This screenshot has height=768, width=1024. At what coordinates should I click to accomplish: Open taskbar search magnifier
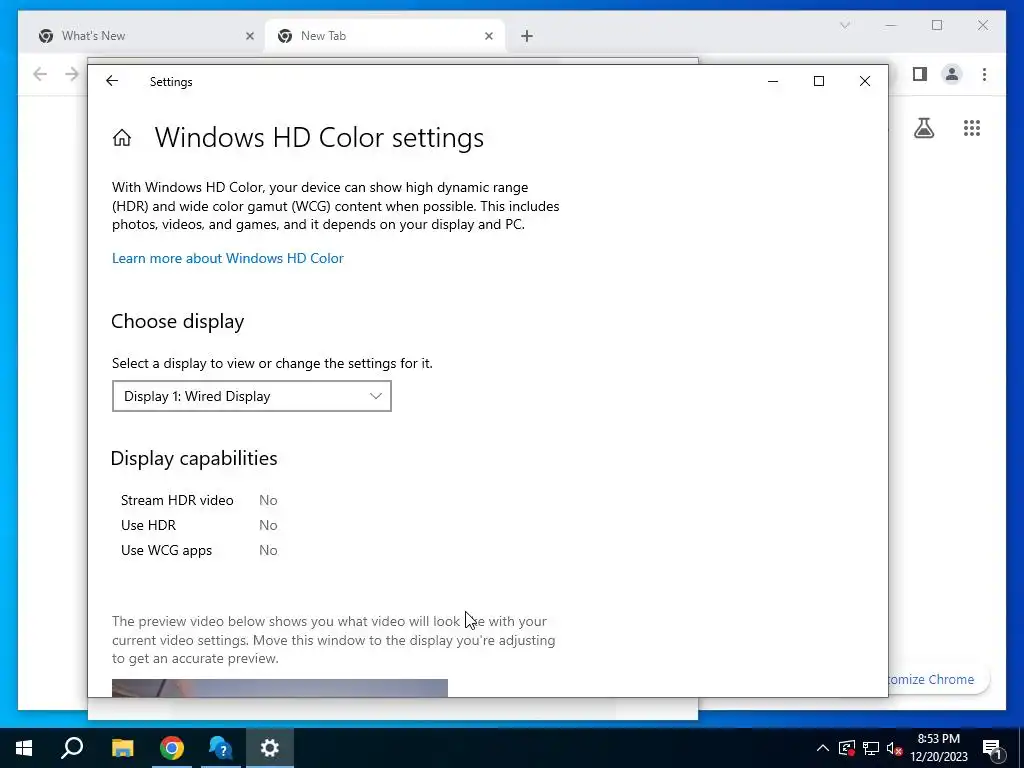pyautogui.click(x=72, y=748)
